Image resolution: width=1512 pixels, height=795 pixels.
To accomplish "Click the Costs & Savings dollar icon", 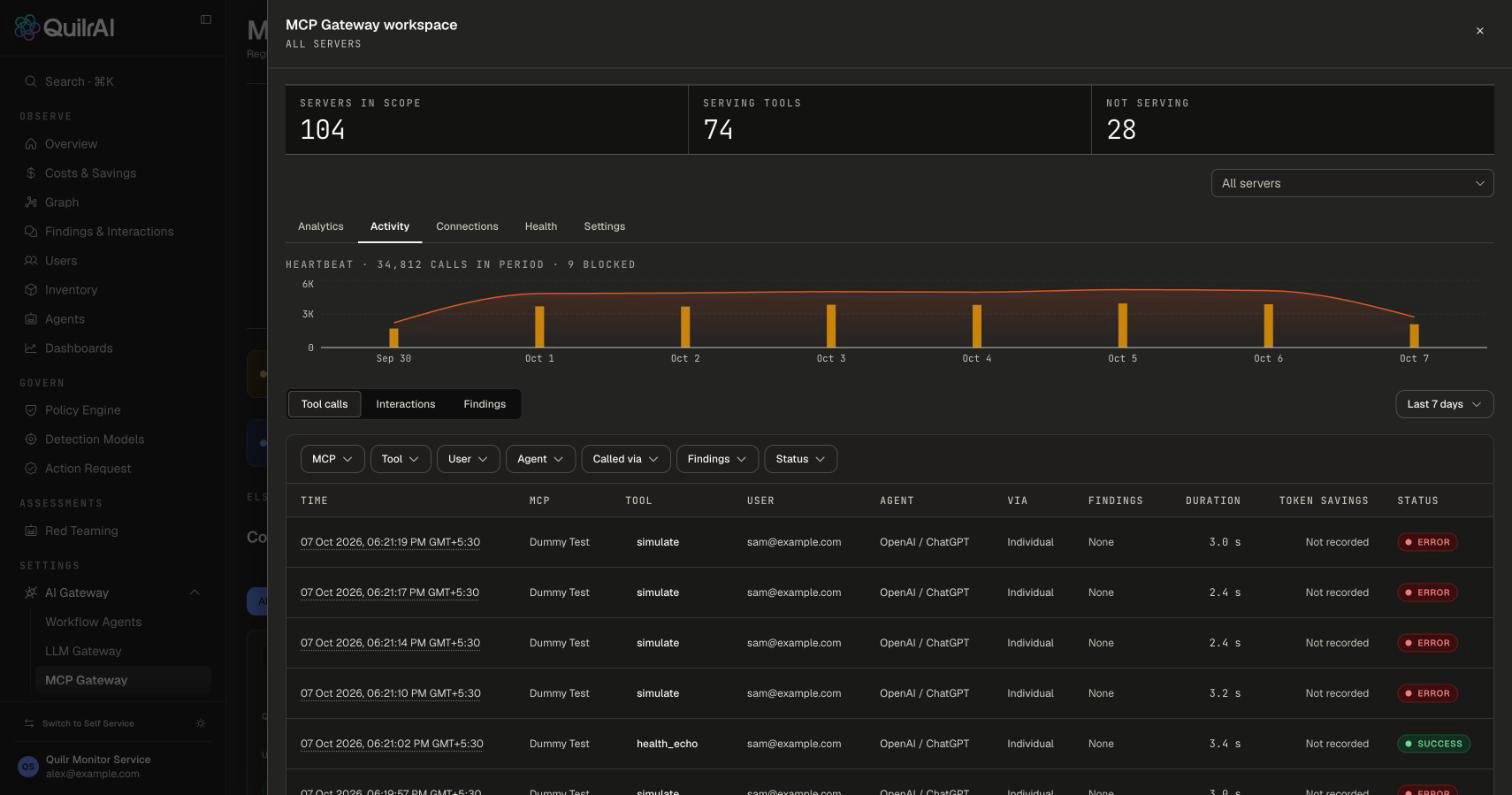I will coord(31,173).
